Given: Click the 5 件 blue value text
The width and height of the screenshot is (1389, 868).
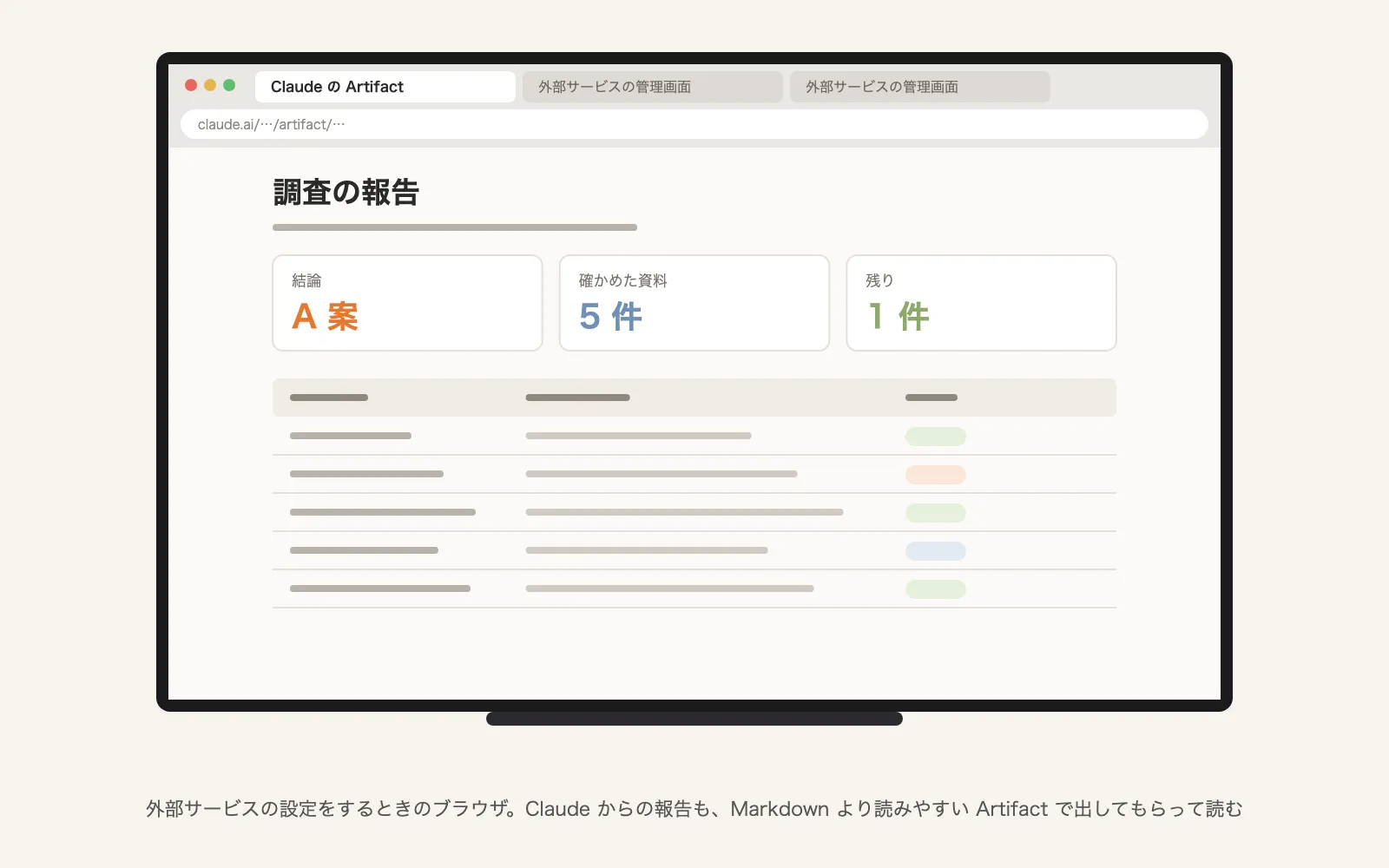Looking at the screenshot, I should click(611, 317).
